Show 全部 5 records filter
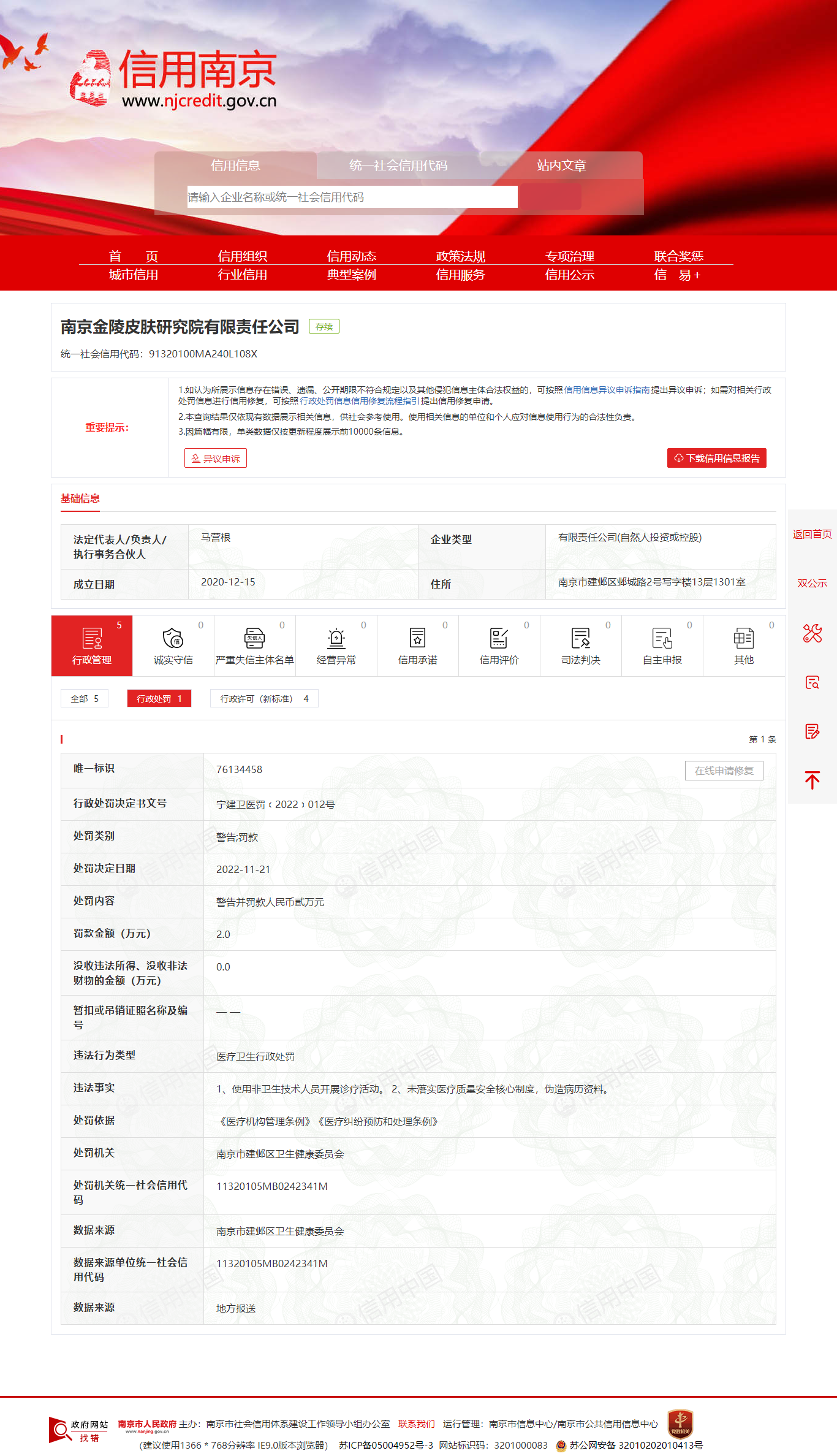Viewport: 837px width, 1456px height. 85,698
